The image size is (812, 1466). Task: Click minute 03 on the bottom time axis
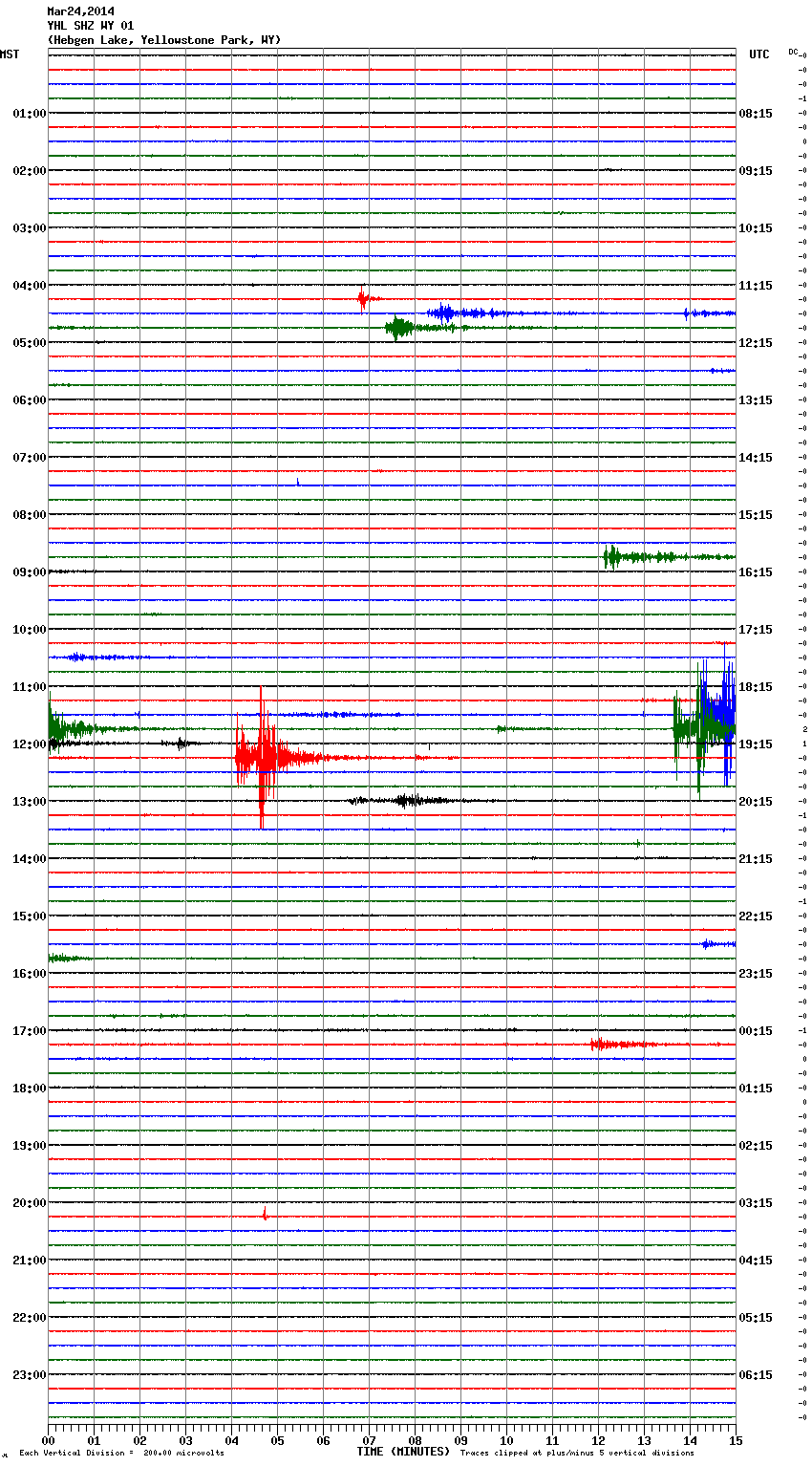[x=185, y=1440]
